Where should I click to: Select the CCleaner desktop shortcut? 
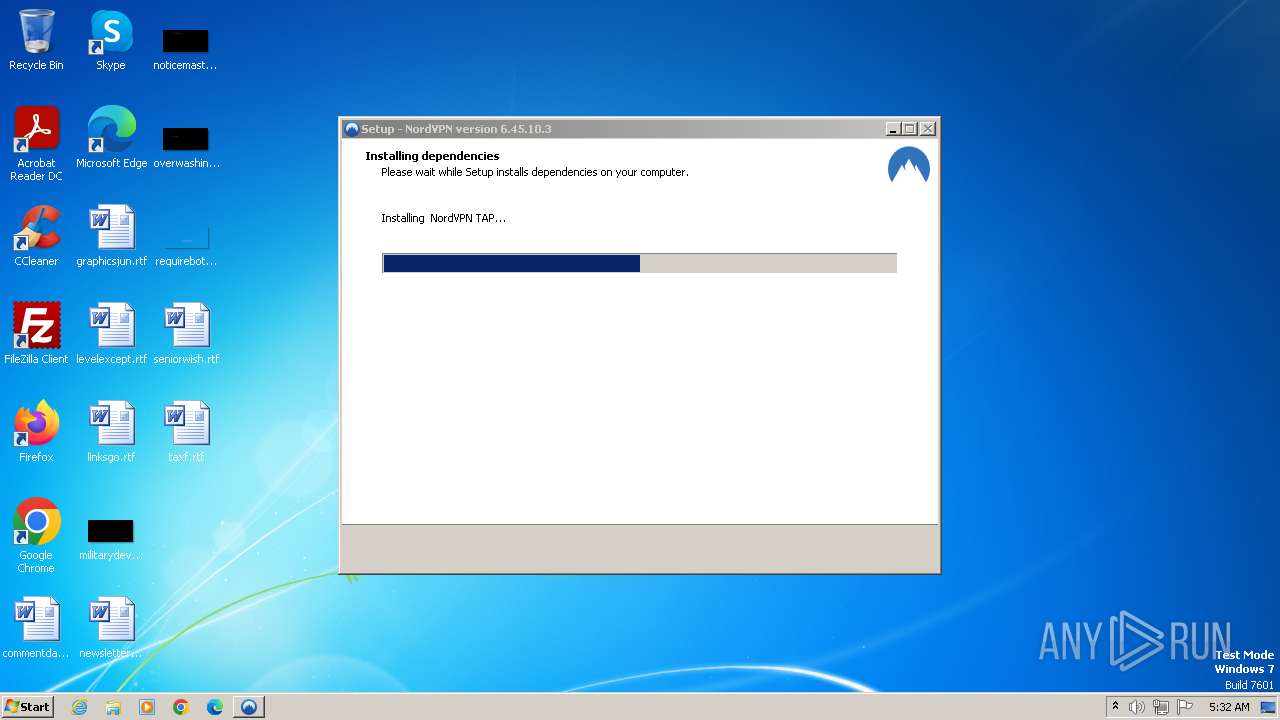pyautogui.click(x=36, y=236)
